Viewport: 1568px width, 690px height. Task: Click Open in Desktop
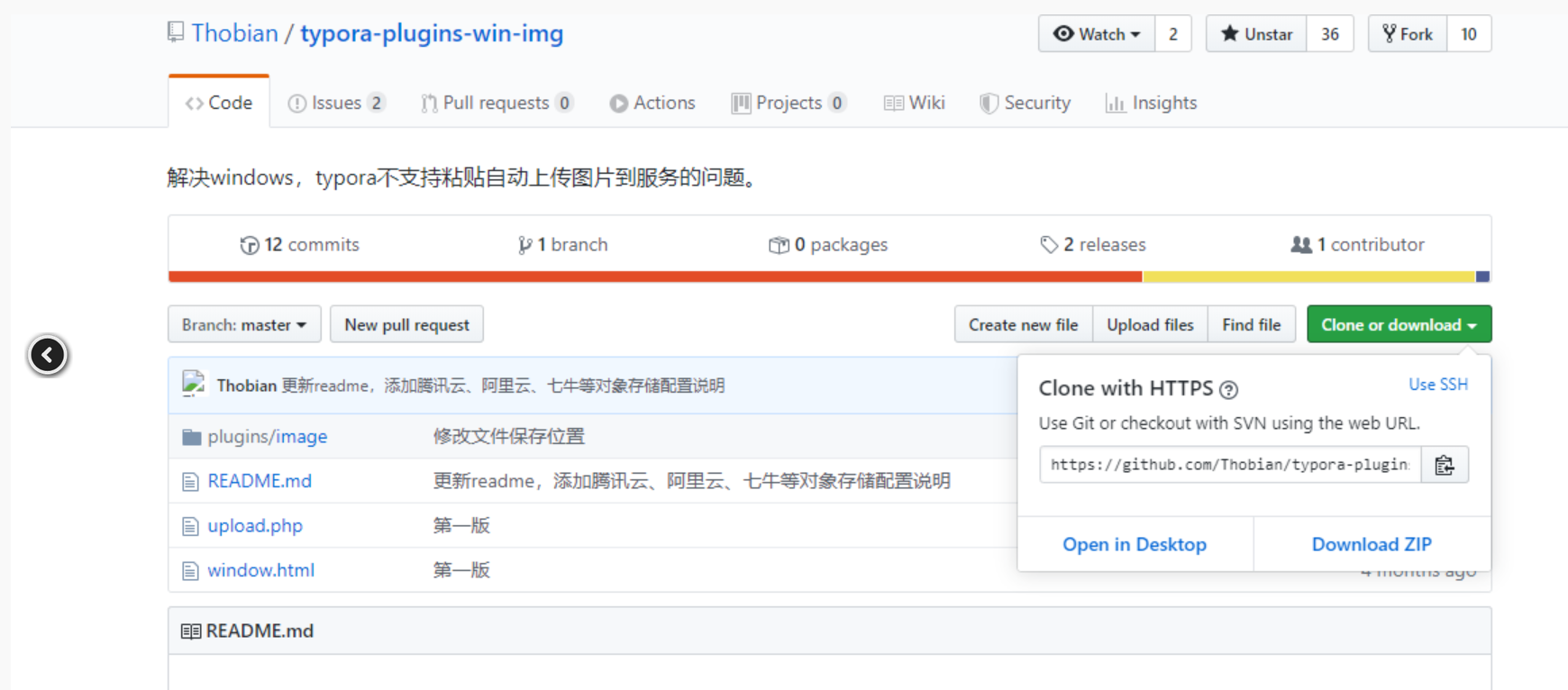[1135, 544]
